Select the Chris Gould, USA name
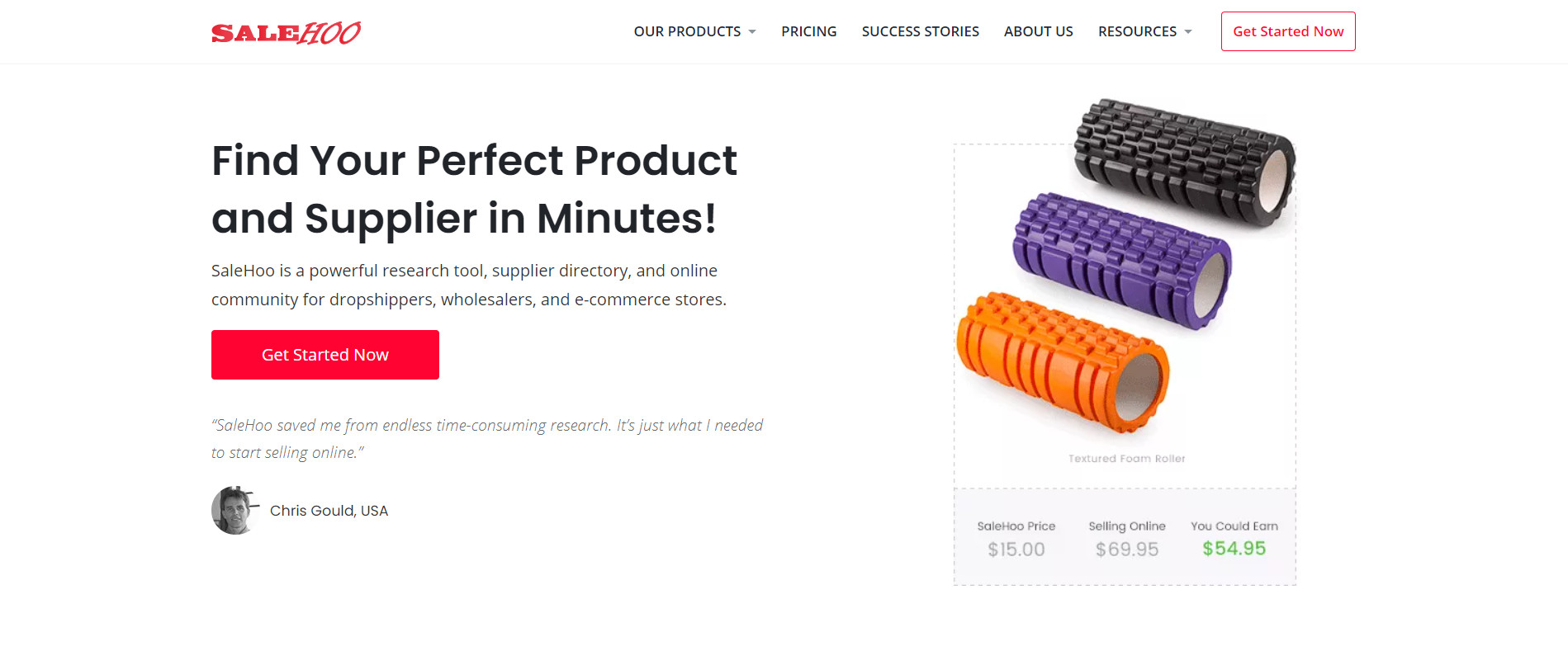 coord(329,511)
